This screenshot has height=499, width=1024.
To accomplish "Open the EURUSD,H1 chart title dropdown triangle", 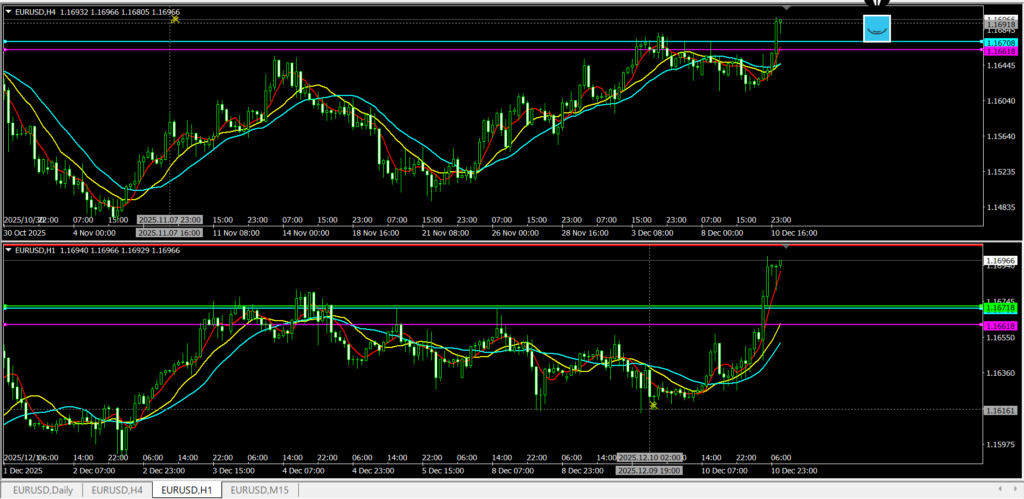I will [x=9, y=250].
